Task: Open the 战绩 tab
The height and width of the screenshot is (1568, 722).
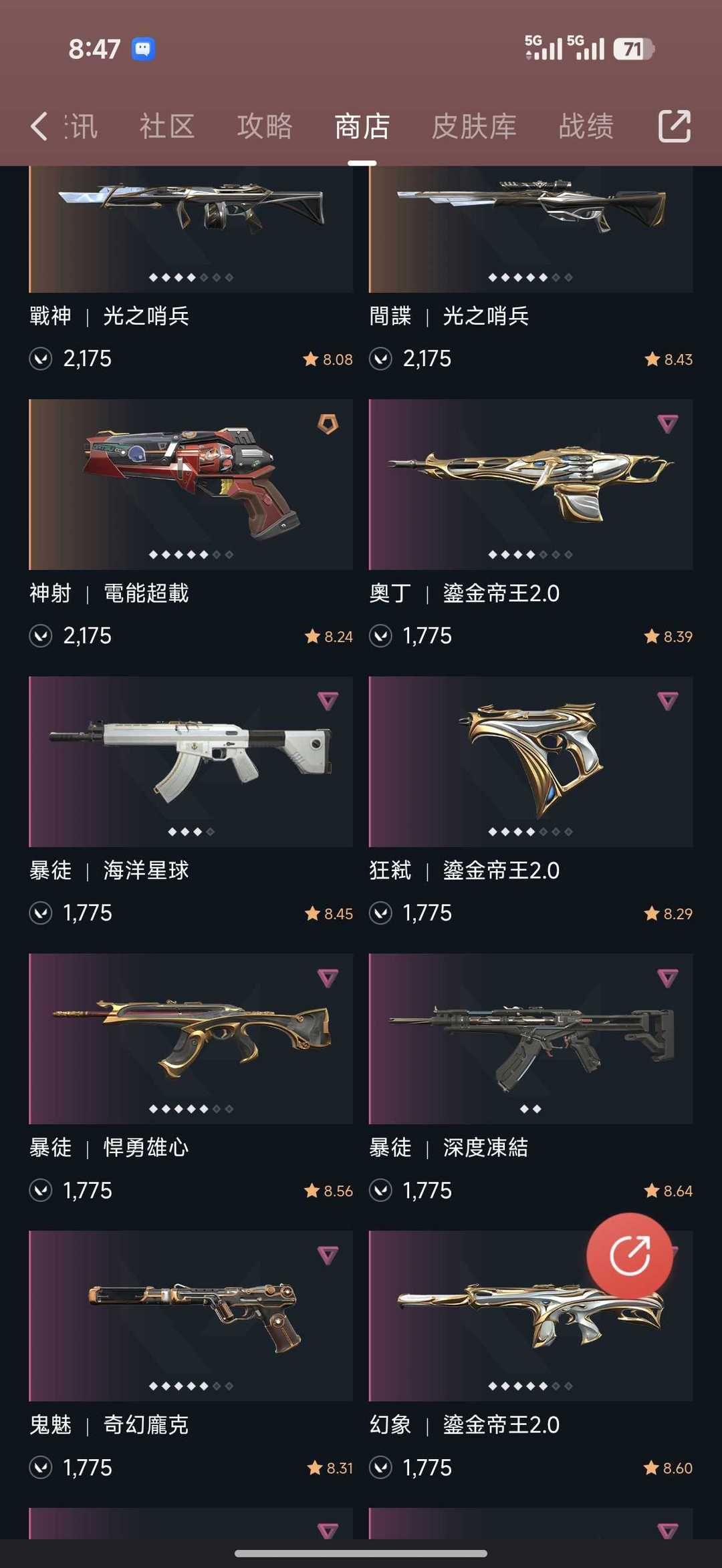Action: coord(586,126)
